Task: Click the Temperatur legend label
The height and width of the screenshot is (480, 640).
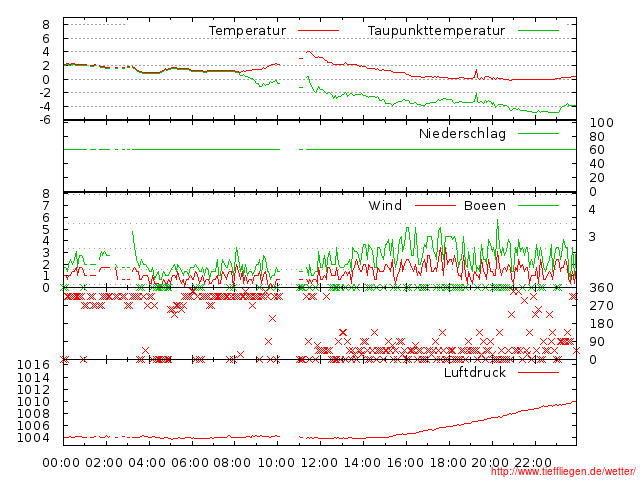Action: (x=247, y=31)
